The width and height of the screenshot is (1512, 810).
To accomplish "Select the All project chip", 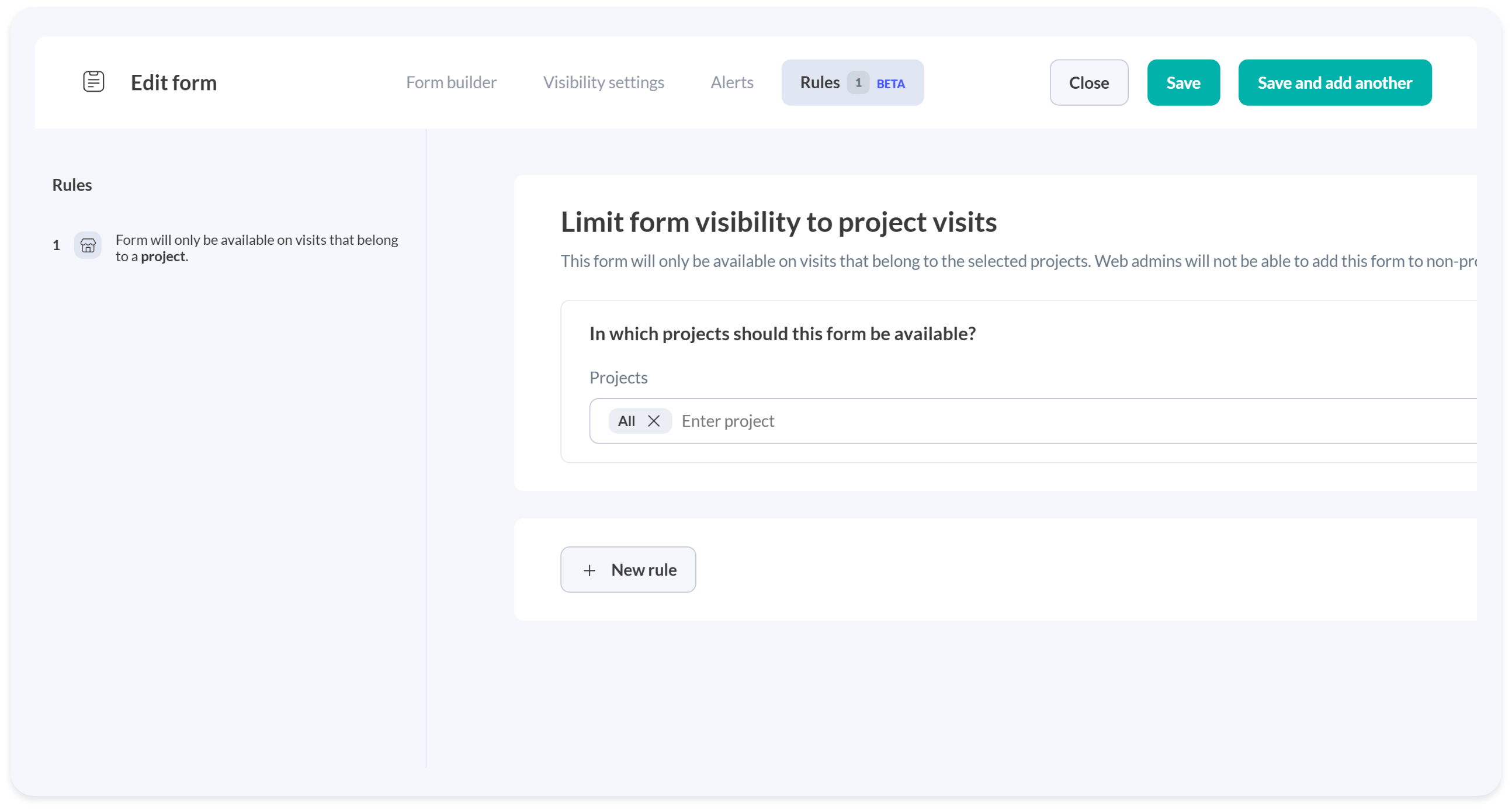I will coord(626,421).
